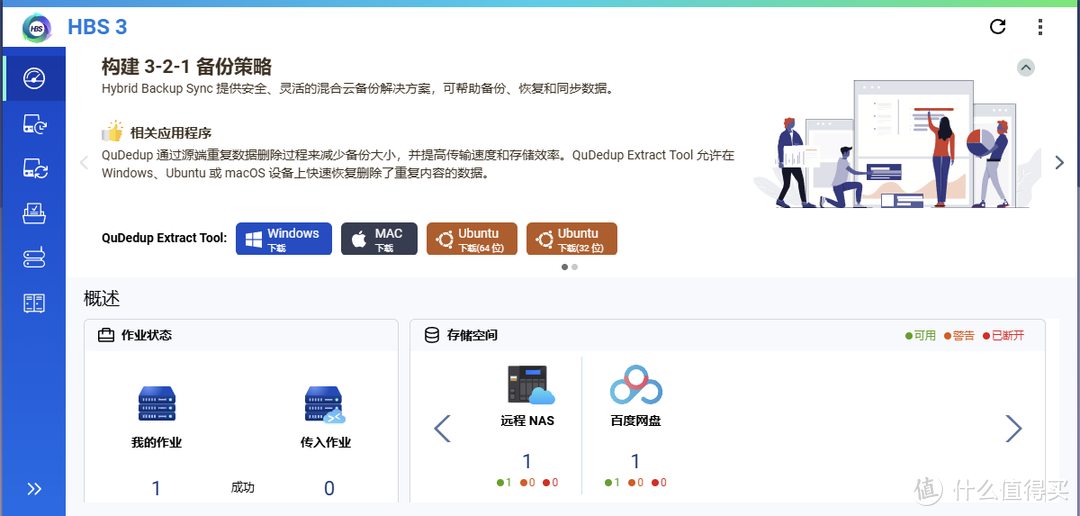Open the Overview dashboard sidebar icon
The image size is (1080, 516).
(34, 79)
